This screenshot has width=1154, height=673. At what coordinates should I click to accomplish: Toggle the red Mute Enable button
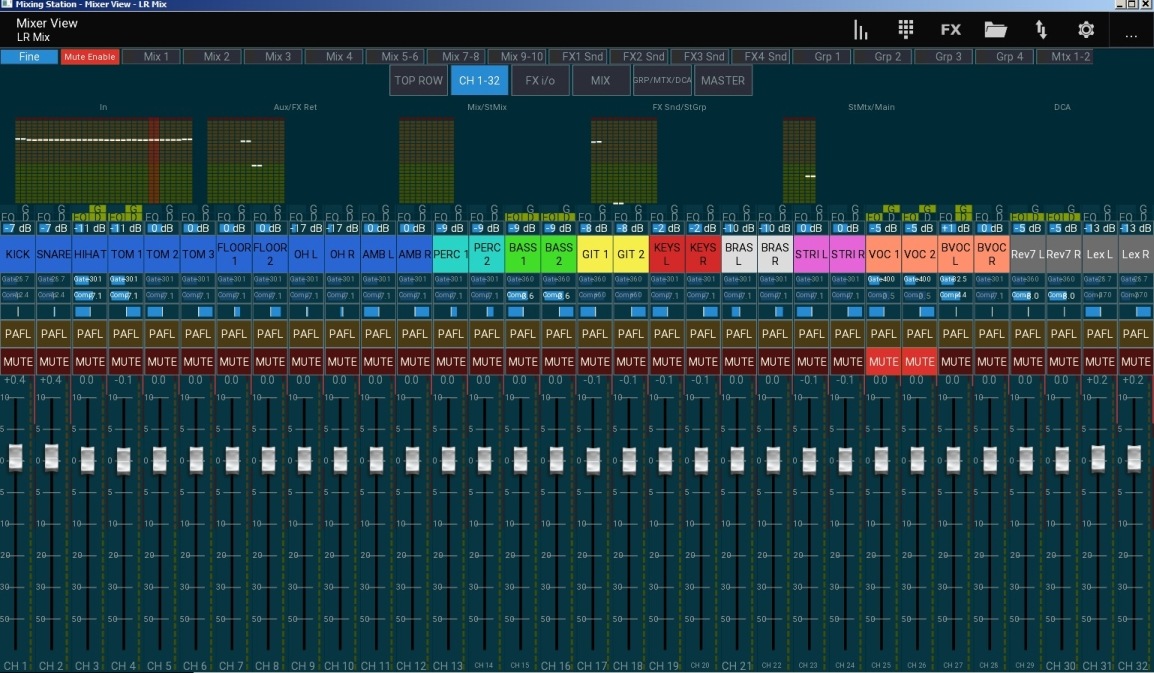[90, 57]
